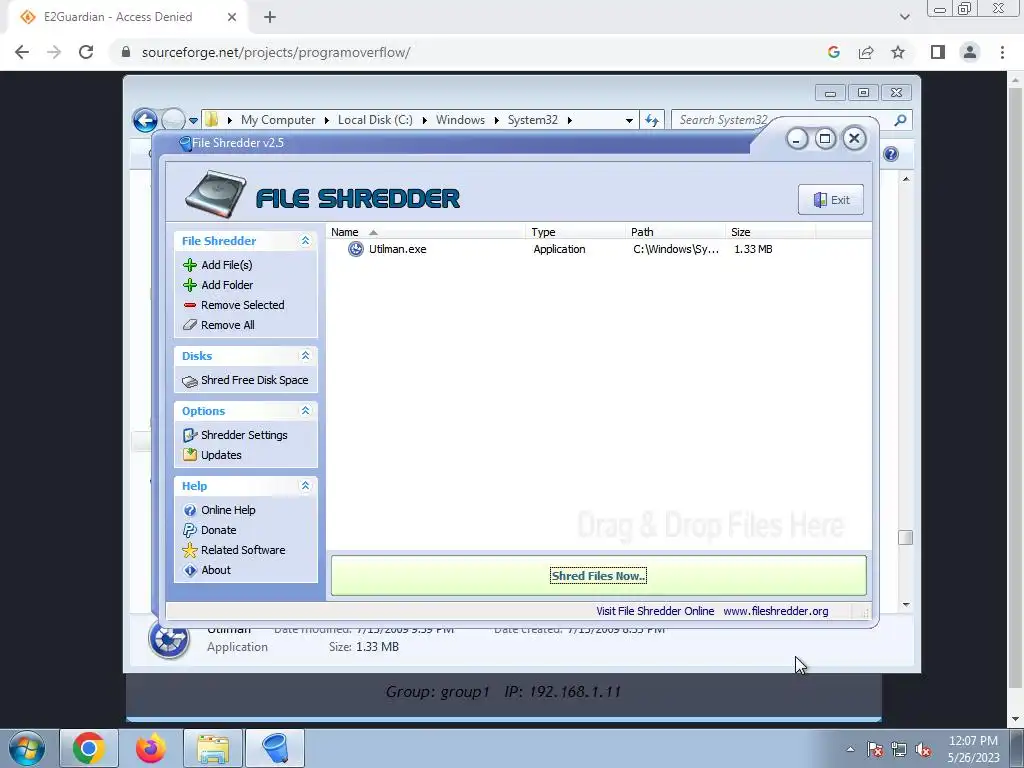Screen dimensions: 1024x768
Task: Click the Explorer window scrollbar thumb
Action: click(905, 537)
